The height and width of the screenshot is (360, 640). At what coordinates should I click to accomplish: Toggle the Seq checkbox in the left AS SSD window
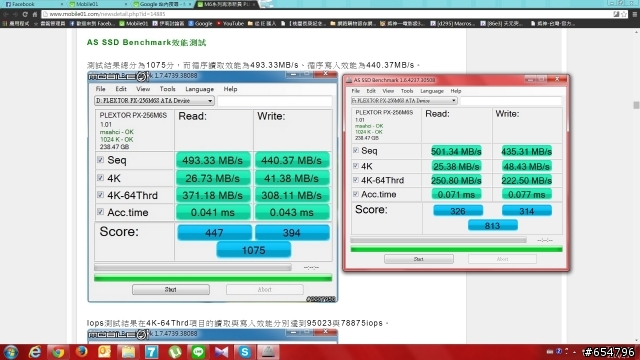pyautogui.click(x=100, y=160)
